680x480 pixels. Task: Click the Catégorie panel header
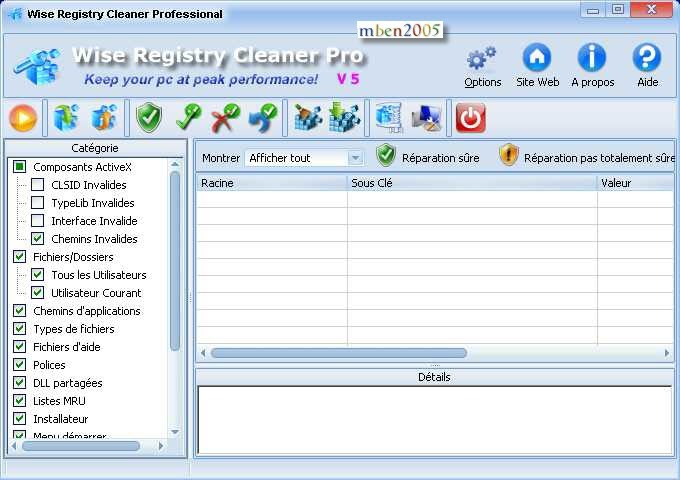[95, 148]
